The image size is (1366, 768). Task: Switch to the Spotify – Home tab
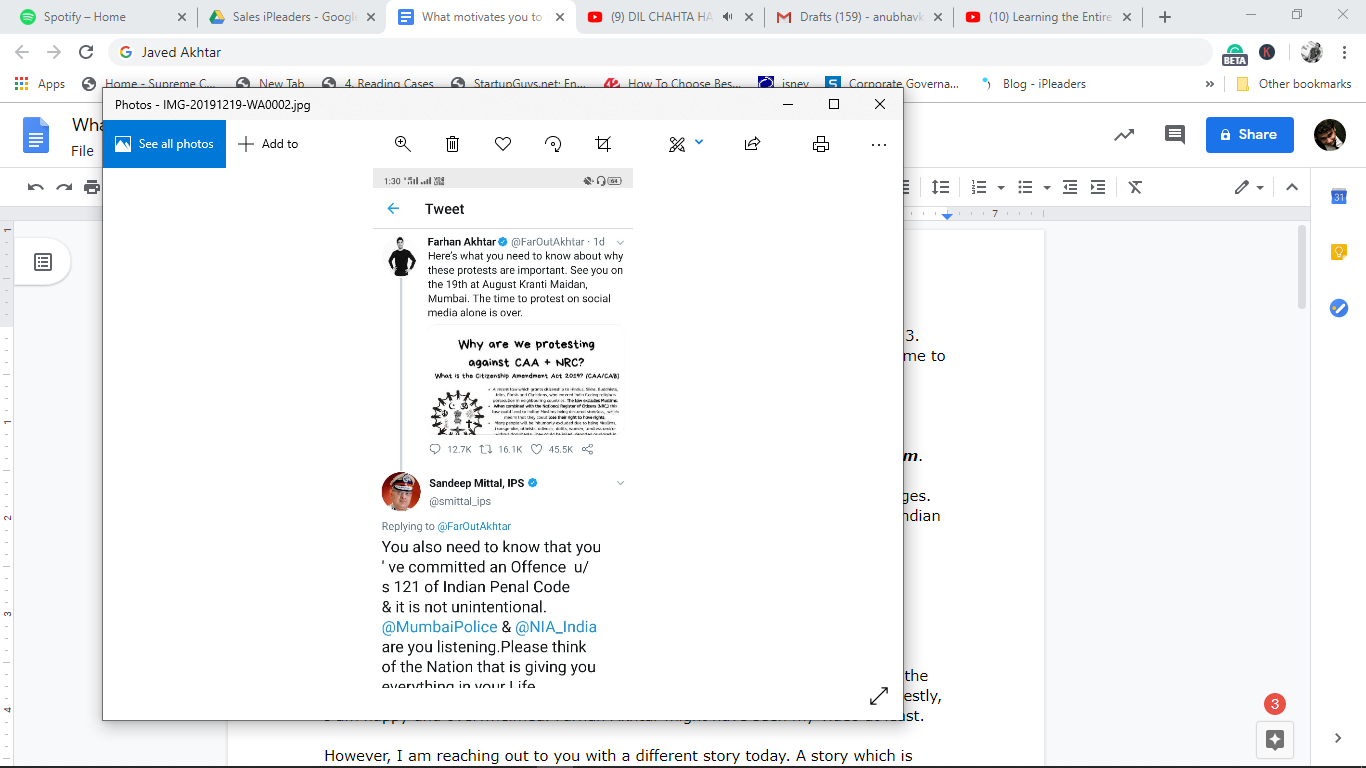tap(98, 17)
